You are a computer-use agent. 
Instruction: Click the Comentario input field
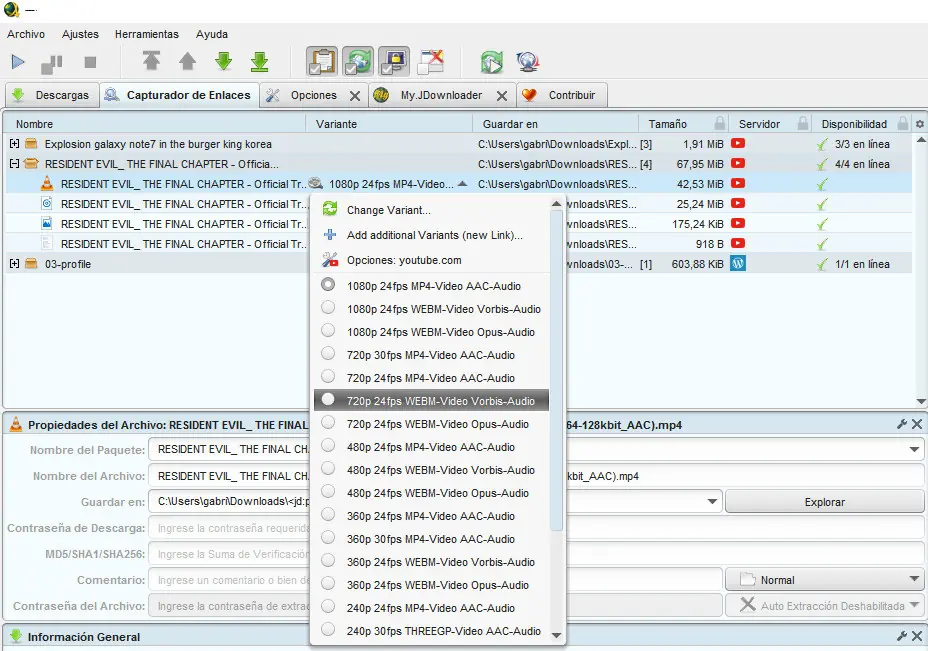pos(435,580)
